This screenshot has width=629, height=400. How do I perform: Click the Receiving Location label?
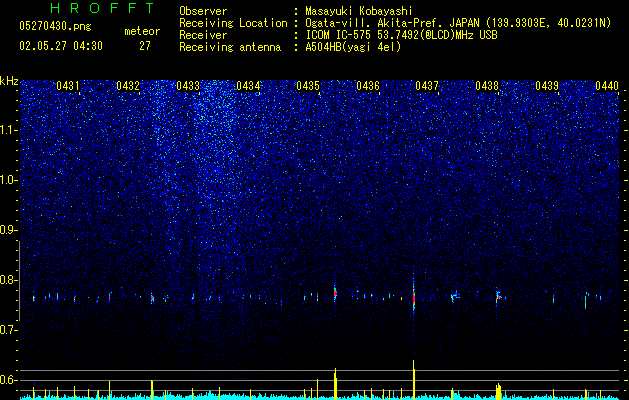tap(233, 23)
